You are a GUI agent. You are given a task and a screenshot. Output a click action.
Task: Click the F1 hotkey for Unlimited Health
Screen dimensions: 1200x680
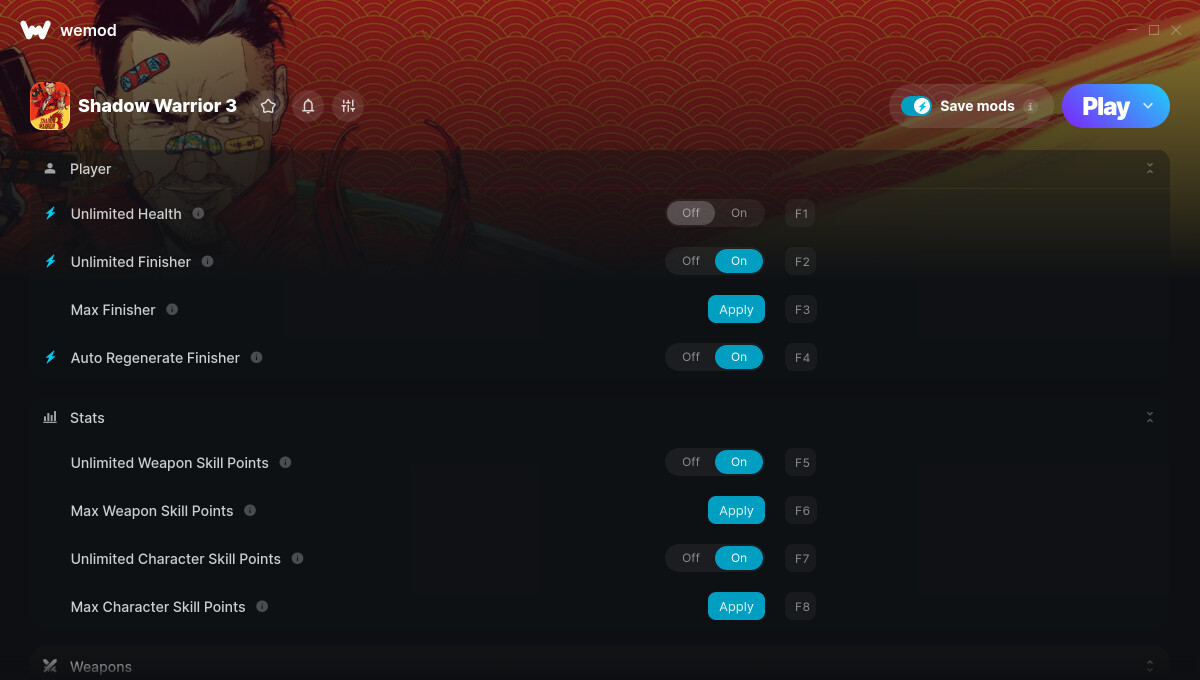[x=802, y=213]
